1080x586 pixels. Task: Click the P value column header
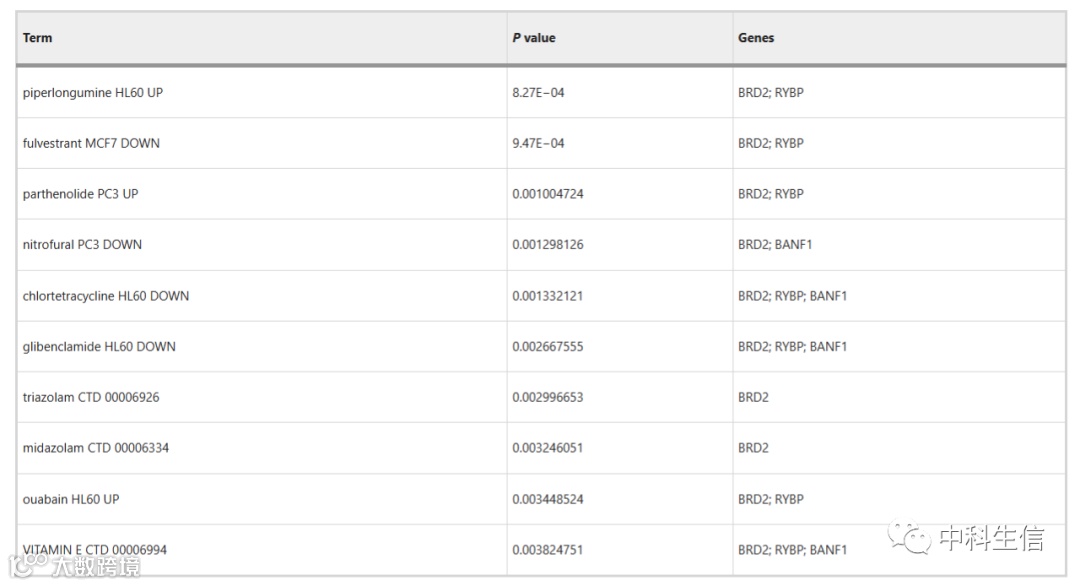click(534, 38)
